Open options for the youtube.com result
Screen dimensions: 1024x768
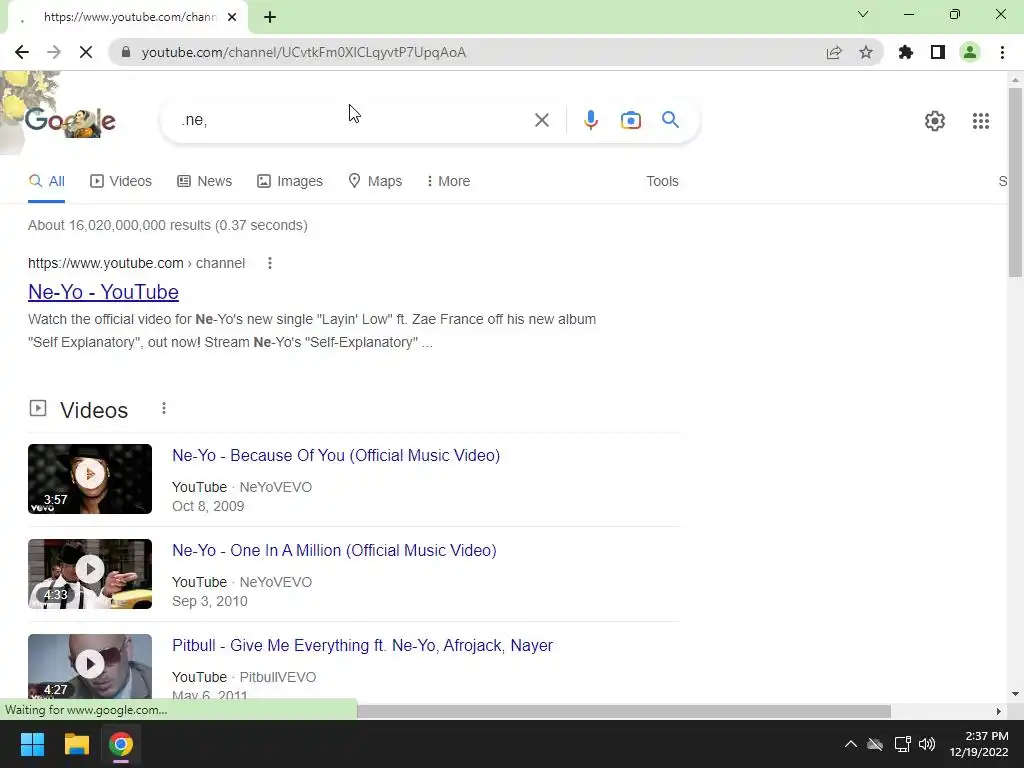point(270,263)
